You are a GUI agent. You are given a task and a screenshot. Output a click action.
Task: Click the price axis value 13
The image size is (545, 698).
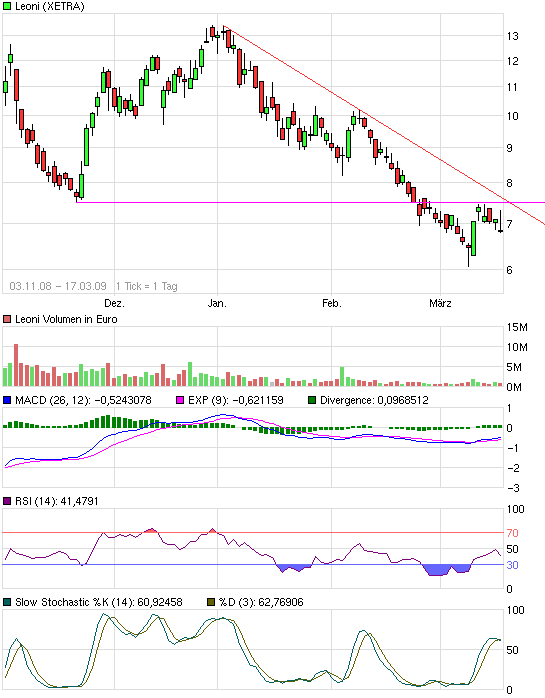coord(512,36)
